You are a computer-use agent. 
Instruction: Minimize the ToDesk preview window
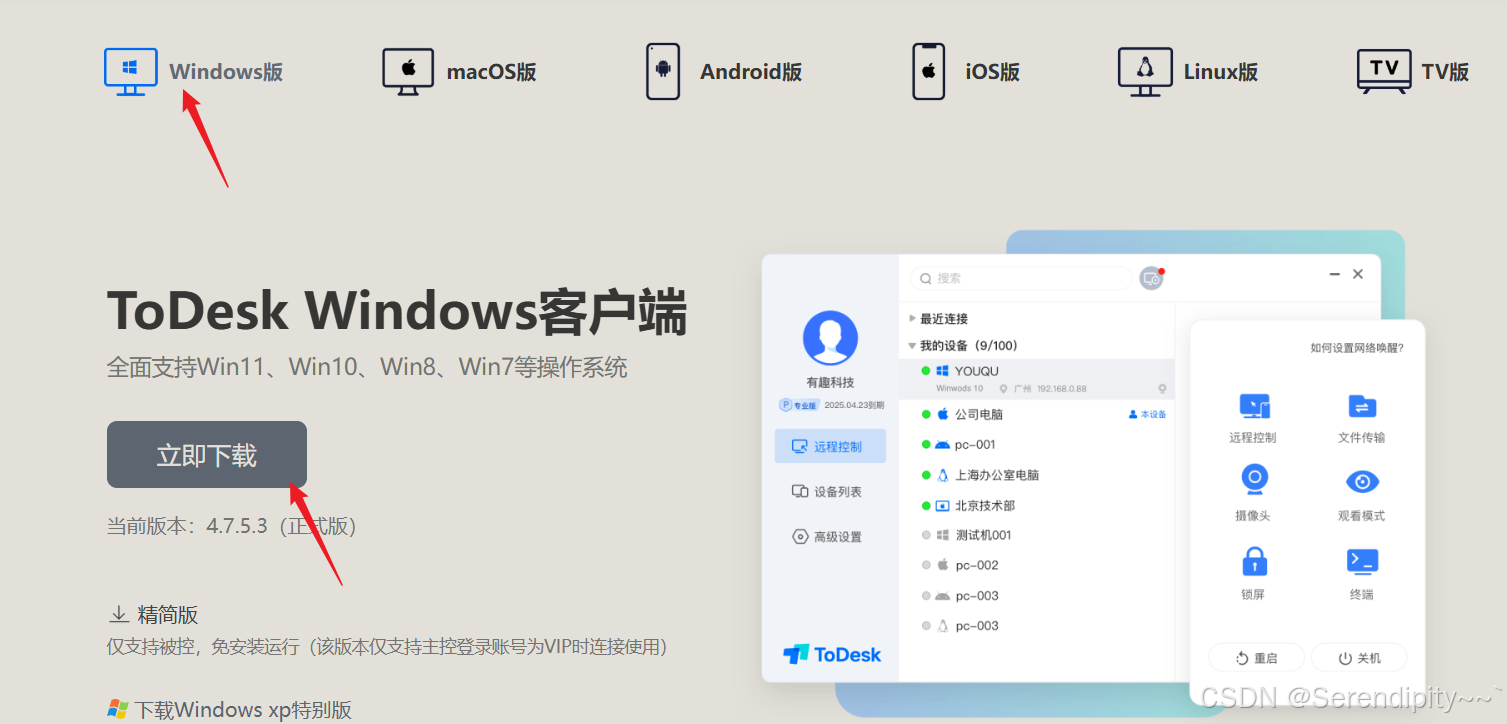[x=1334, y=274]
